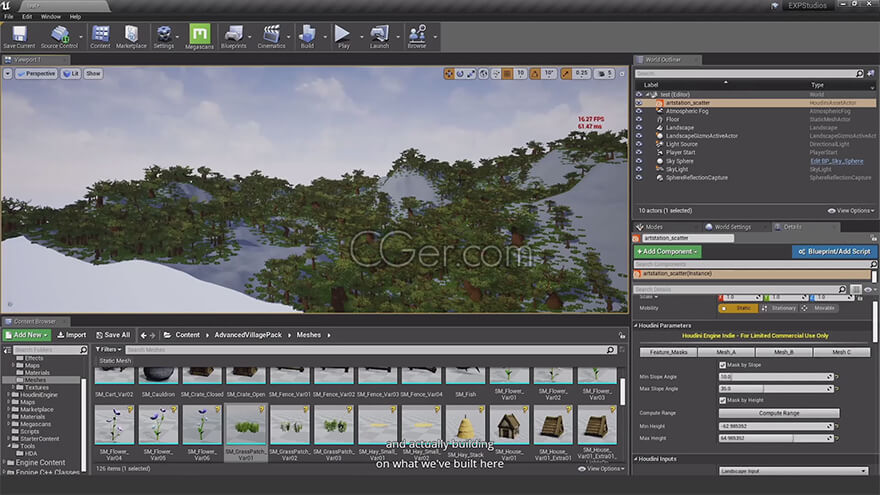Click the Launch toolbar icon
880x495 pixels.
[x=379, y=37]
